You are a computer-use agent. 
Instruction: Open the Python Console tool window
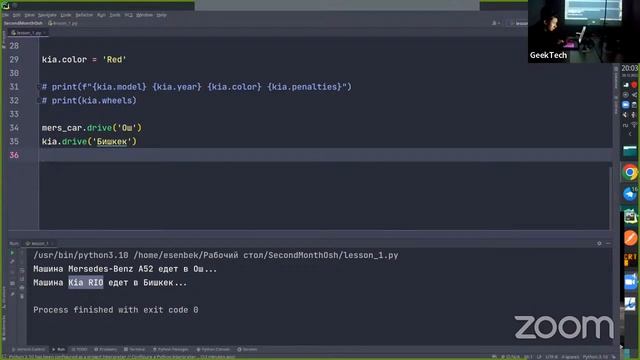[x=213, y=349]
